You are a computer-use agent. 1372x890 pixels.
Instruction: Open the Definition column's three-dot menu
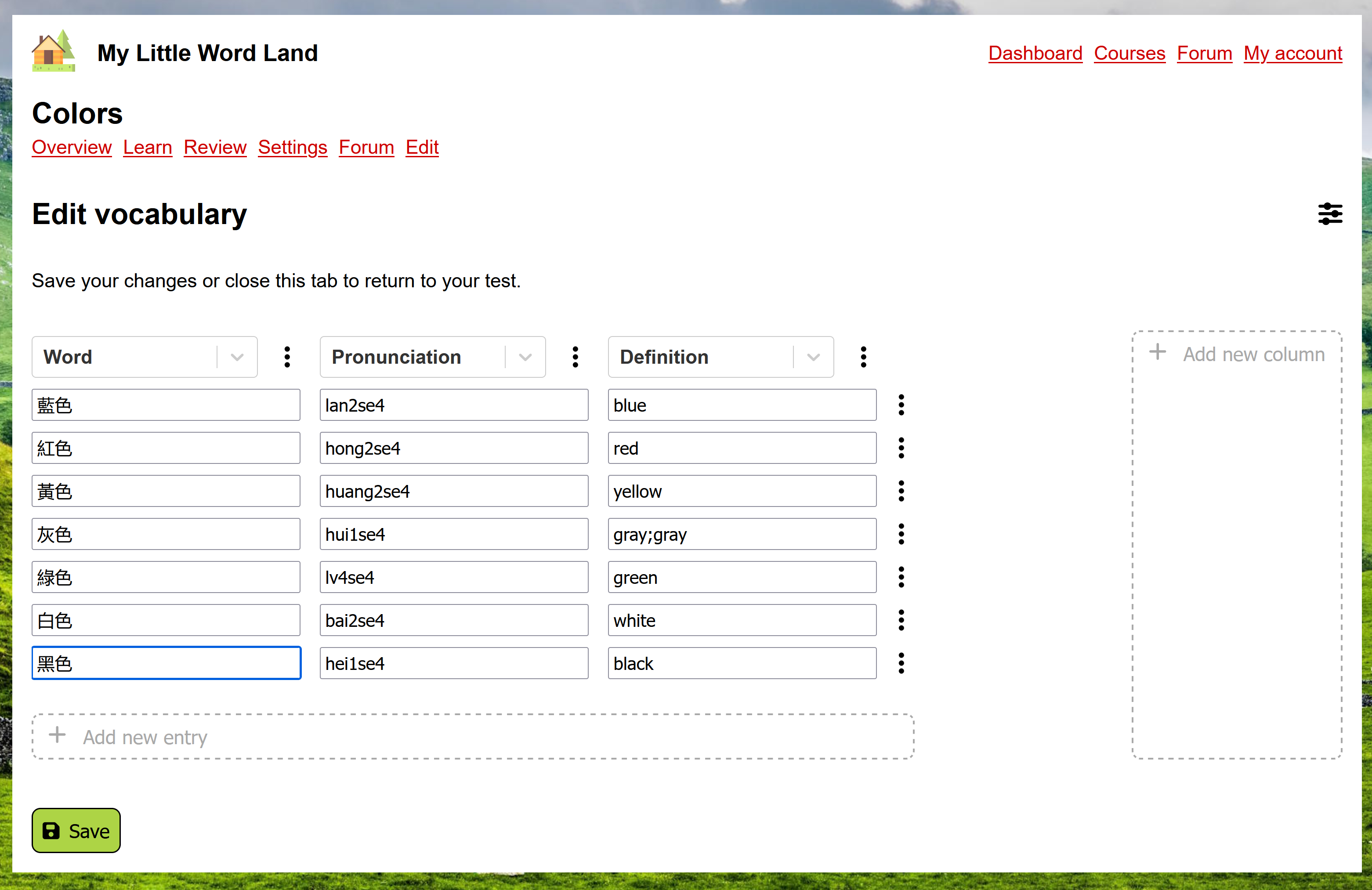863,357
